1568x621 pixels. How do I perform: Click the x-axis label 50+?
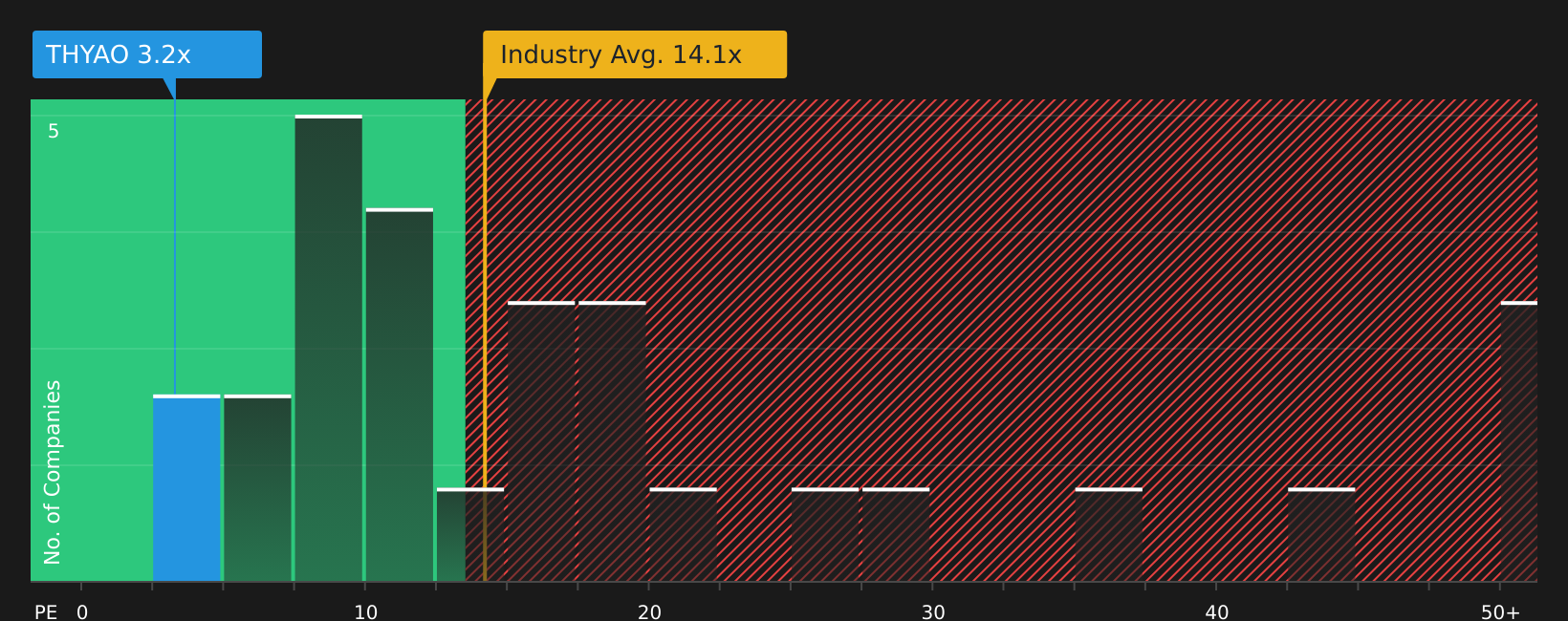click(1500, 612)
